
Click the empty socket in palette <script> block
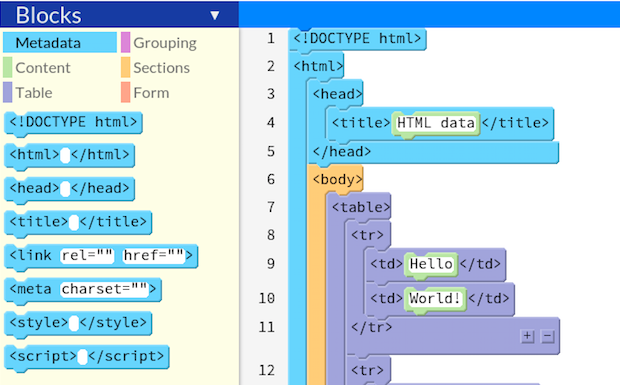(82, 357)
